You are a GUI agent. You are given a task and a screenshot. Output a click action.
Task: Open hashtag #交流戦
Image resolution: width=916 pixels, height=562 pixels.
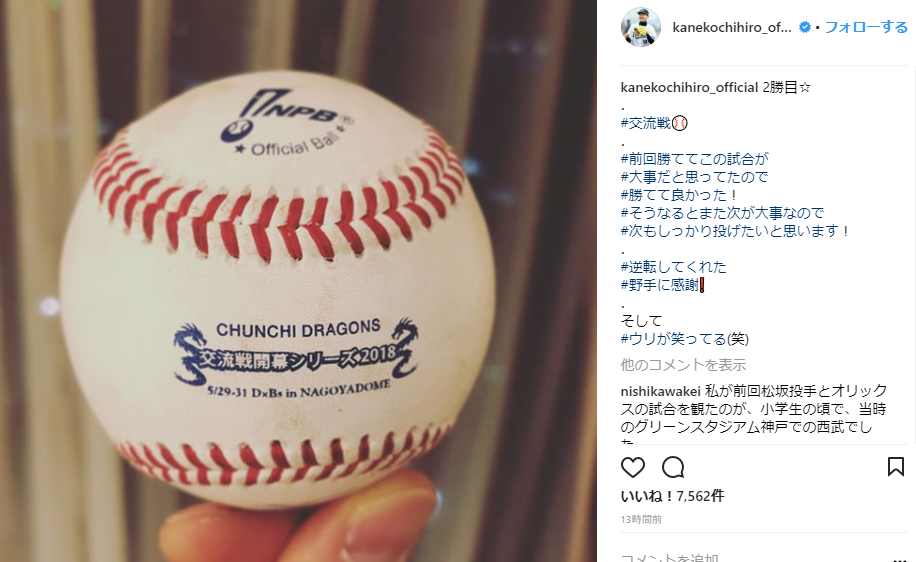pos(646,123)
